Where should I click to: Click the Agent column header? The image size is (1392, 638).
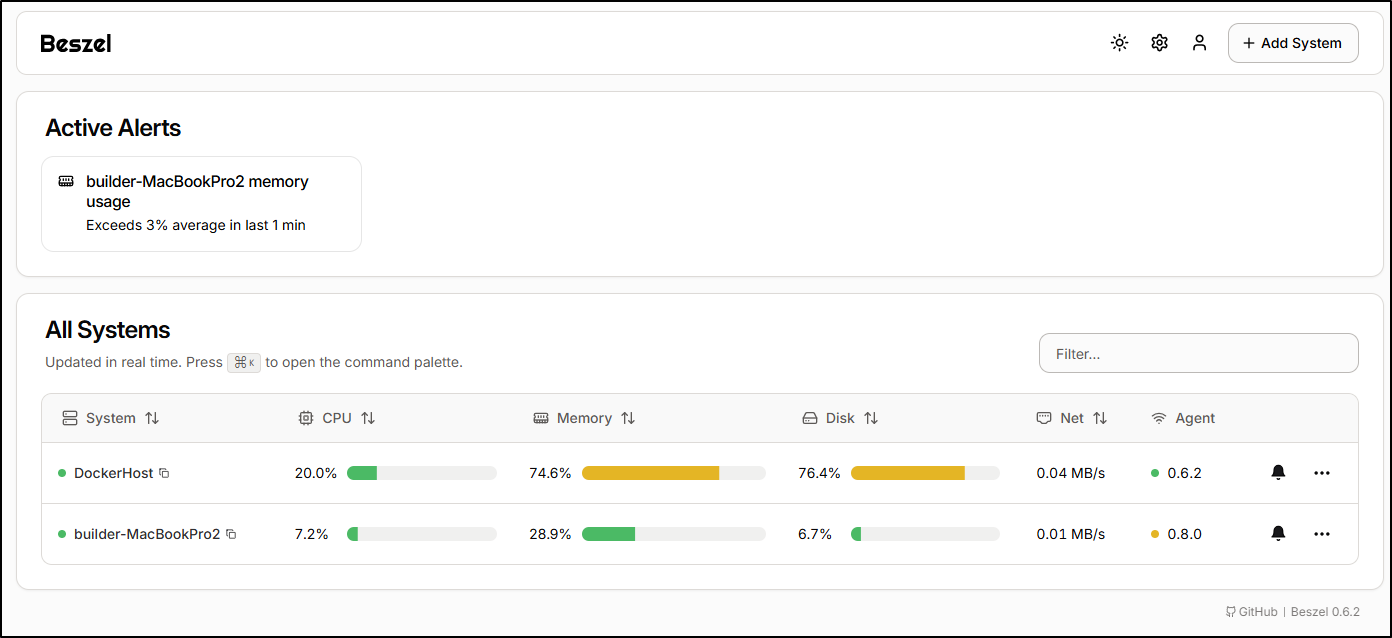(1183, 418)
